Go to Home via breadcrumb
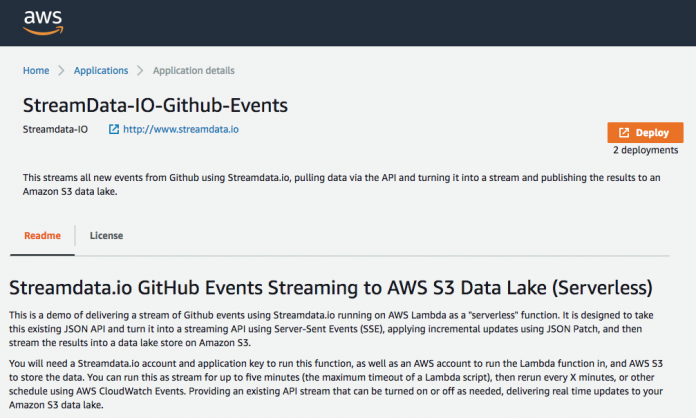The height and width of the screenshot is (418, 696). coord(36,71)
